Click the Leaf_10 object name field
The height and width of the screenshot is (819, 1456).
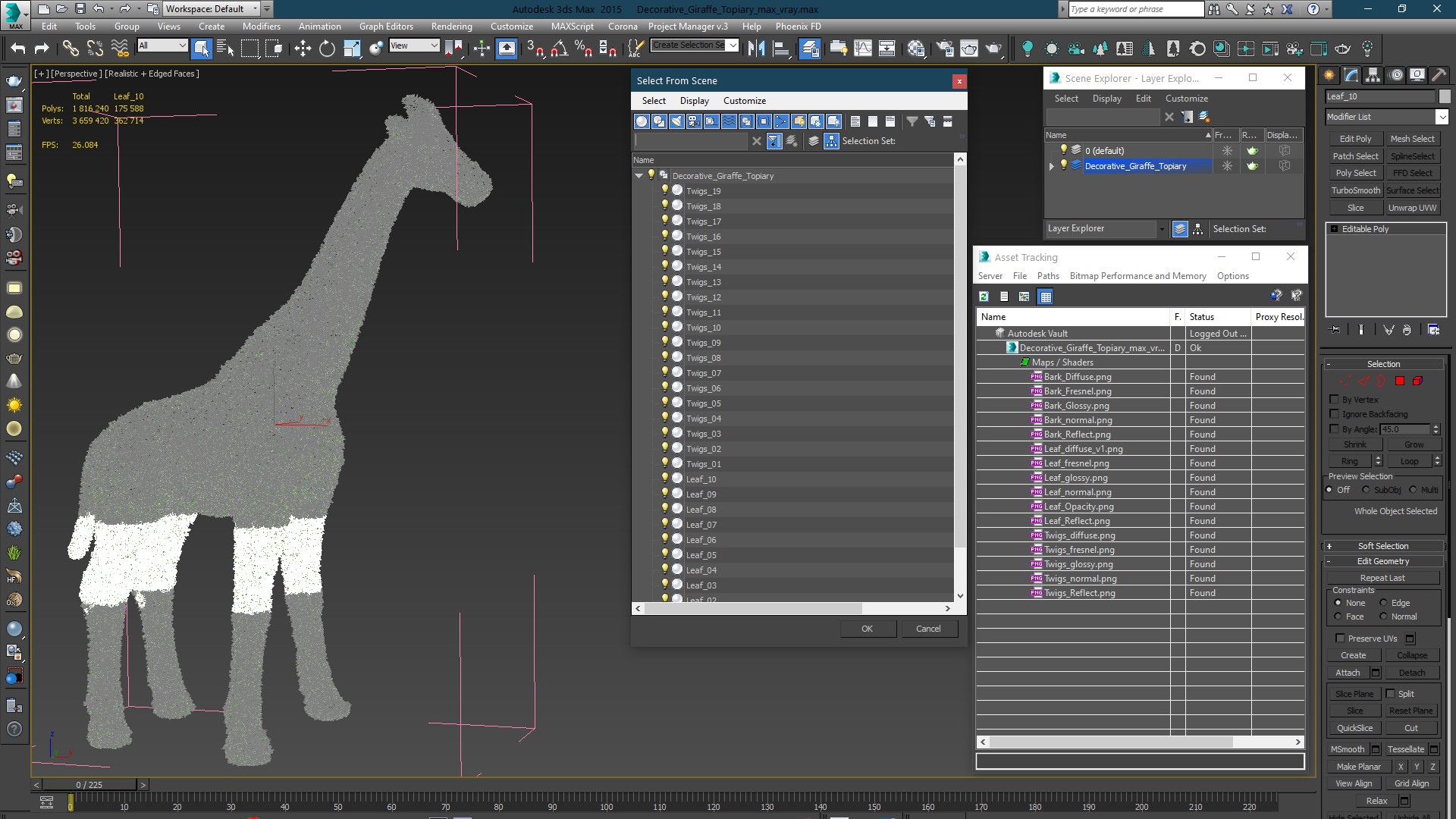point(1380,96)
